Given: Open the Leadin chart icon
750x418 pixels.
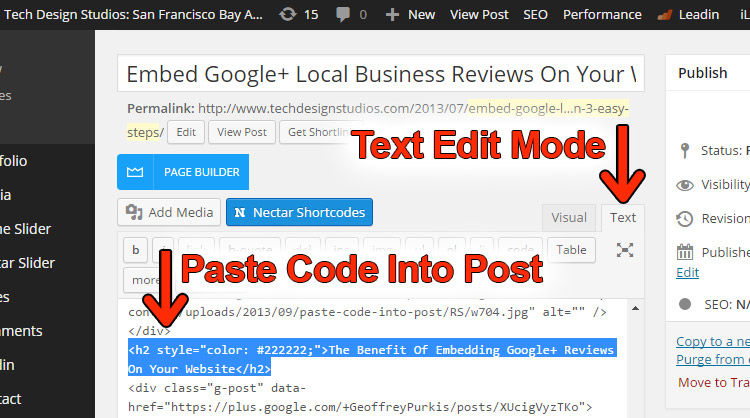Looking at the screenshot, I should pos(664,15).
